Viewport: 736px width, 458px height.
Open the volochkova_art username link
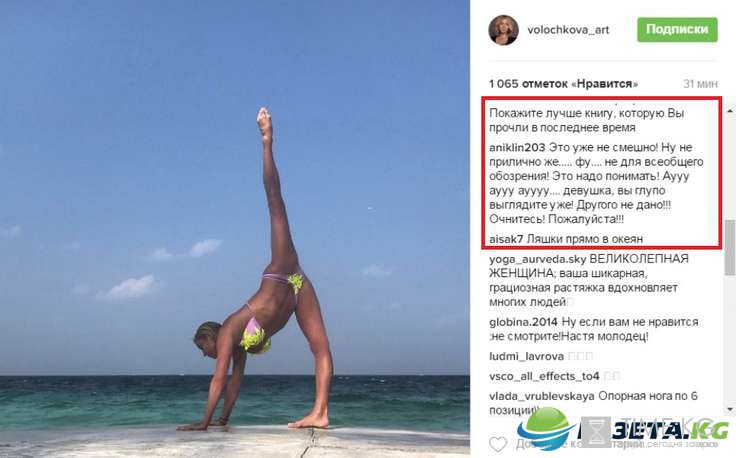pos(567,30)
